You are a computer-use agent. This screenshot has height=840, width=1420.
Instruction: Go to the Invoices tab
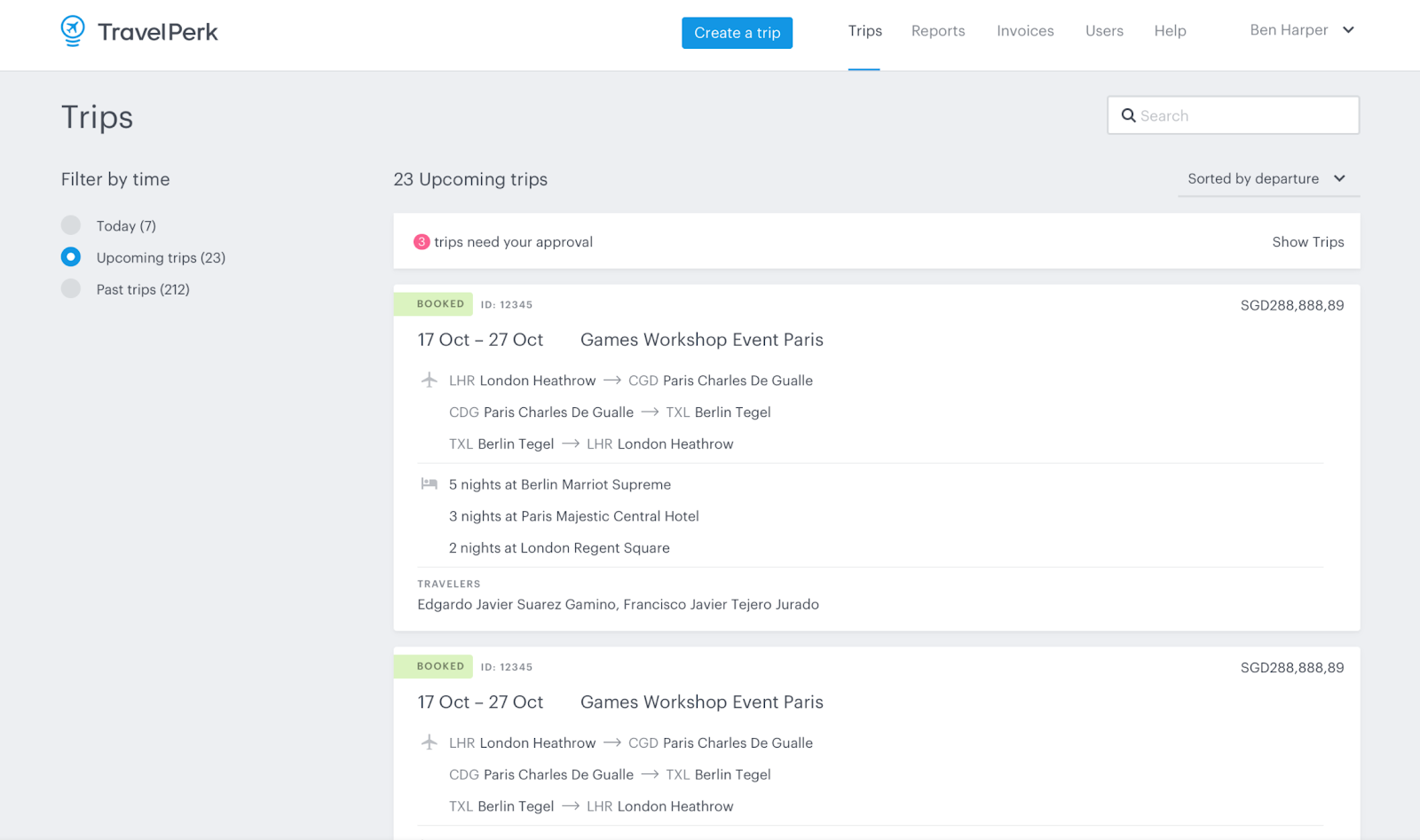[x=1024, y=31]
